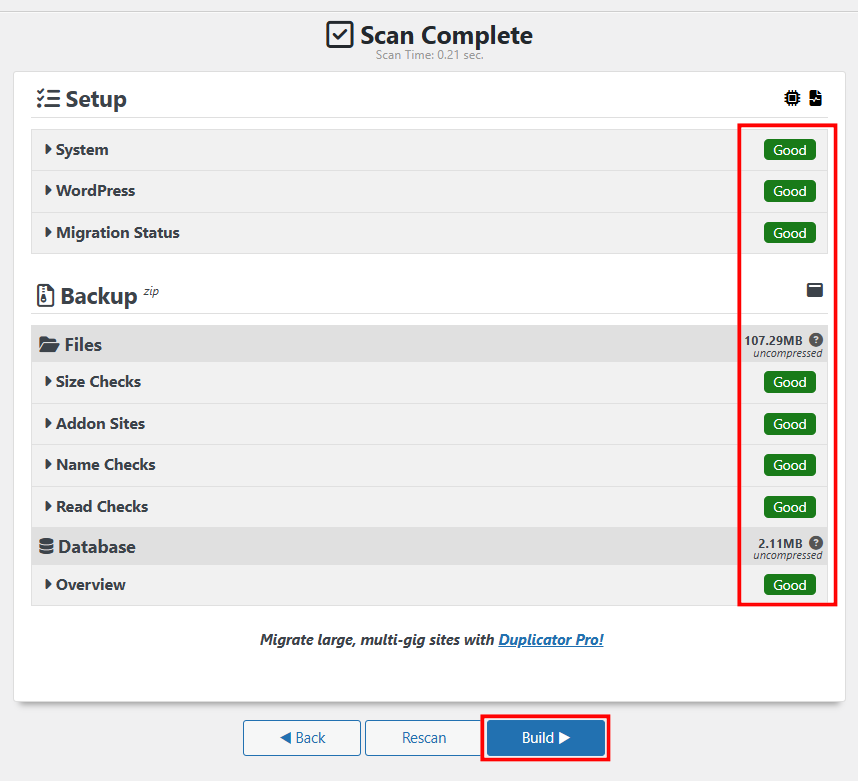Click the Backup zip file icon
858x781 pixels.
45,296
